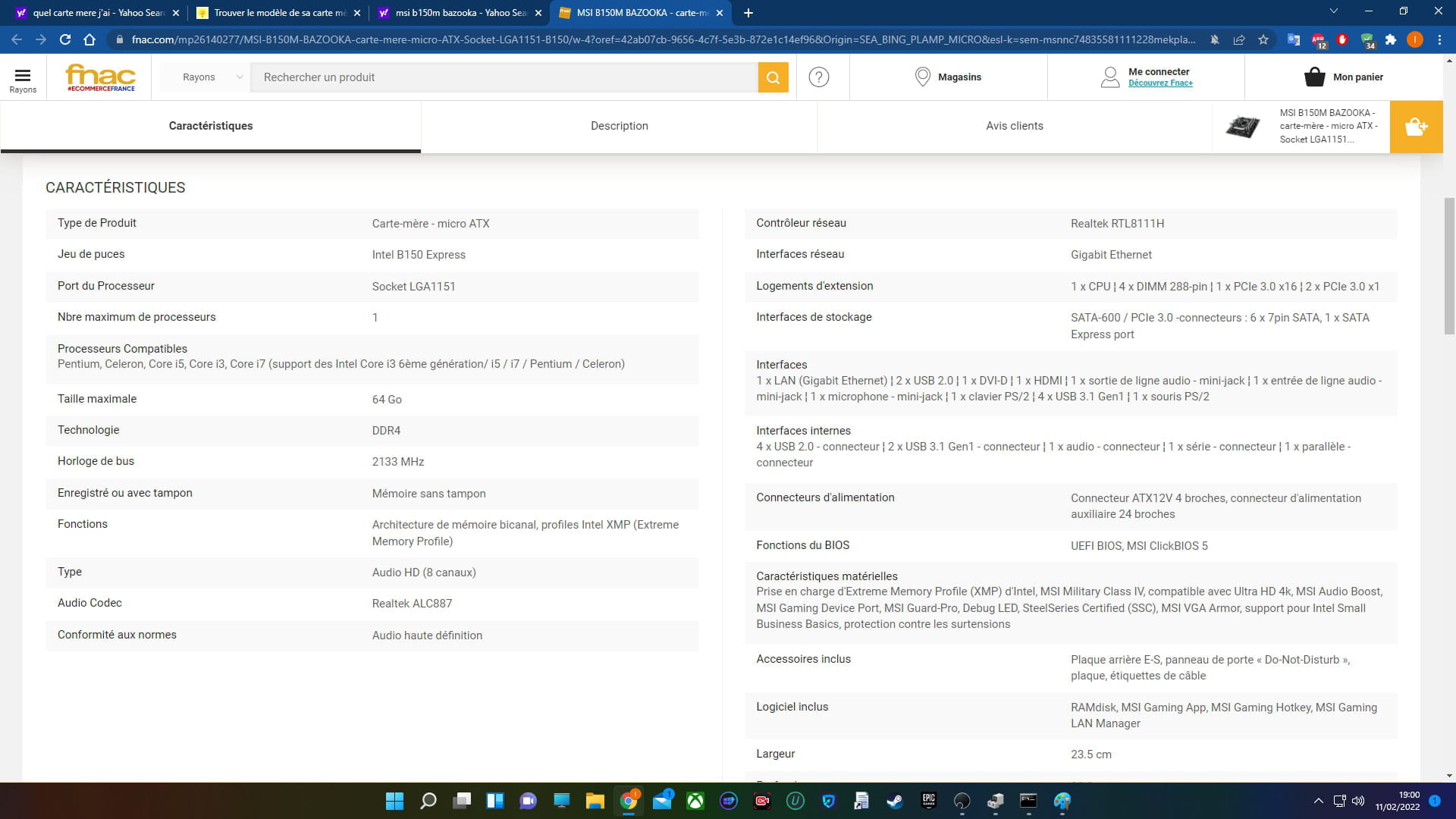The height and width of the screenshot is (819, 1456).
Task: Open the Xbox app from taskbar
Action: pos(695,801)
